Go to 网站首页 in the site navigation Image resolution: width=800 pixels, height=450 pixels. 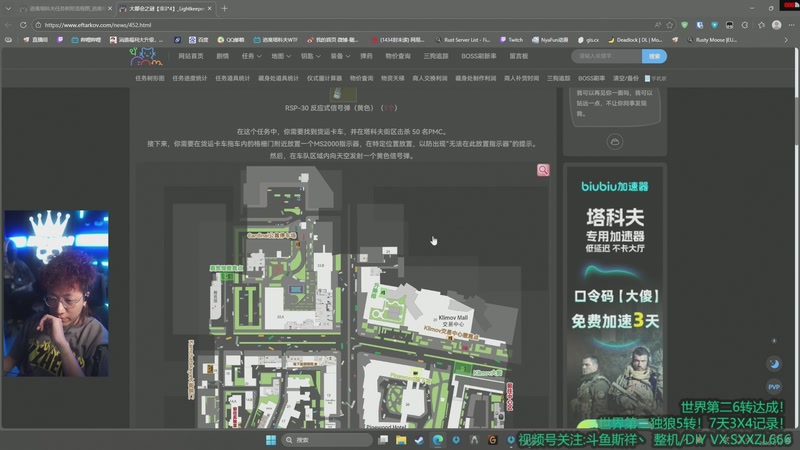tap(191, 56)
